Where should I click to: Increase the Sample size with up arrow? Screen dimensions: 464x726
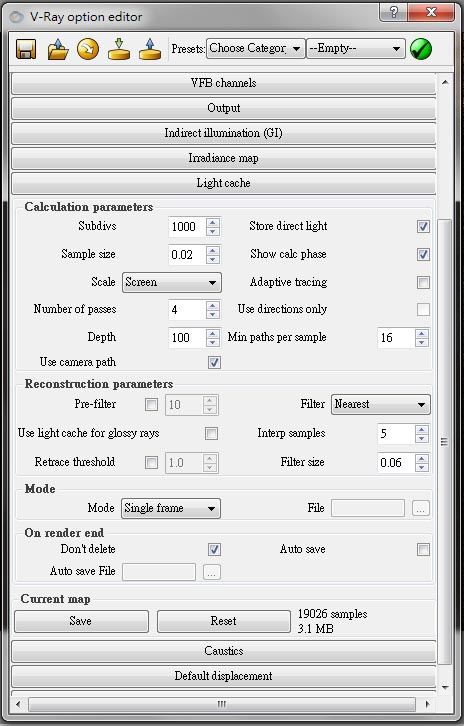pyautogui.click(x=213, y=250)
